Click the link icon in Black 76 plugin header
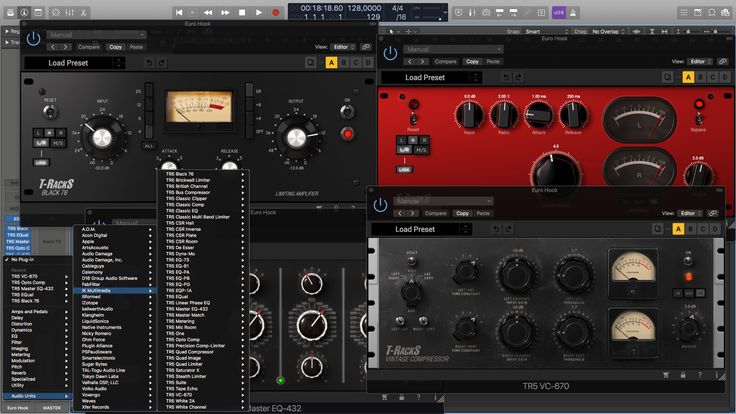 (367, 47)
